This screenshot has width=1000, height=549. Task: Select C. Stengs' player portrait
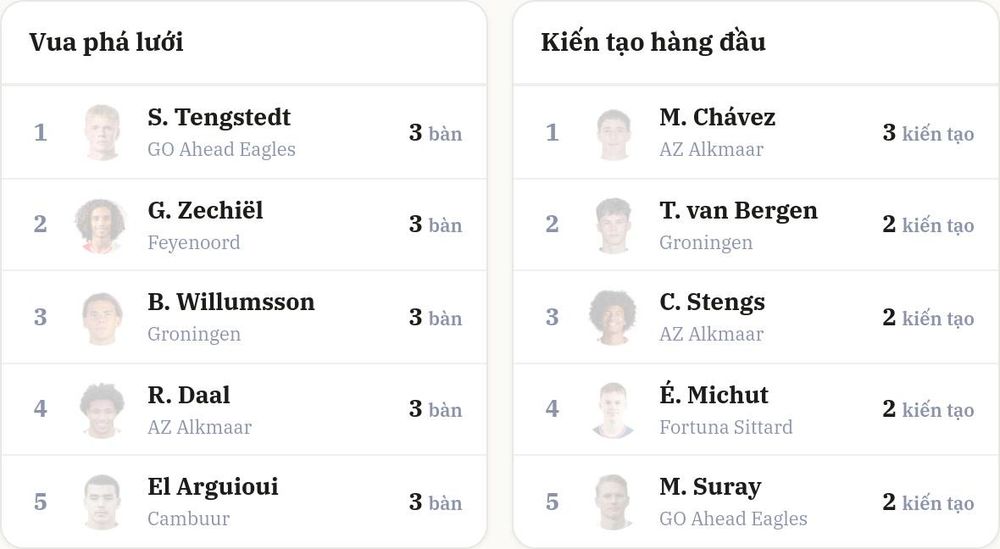614,318
